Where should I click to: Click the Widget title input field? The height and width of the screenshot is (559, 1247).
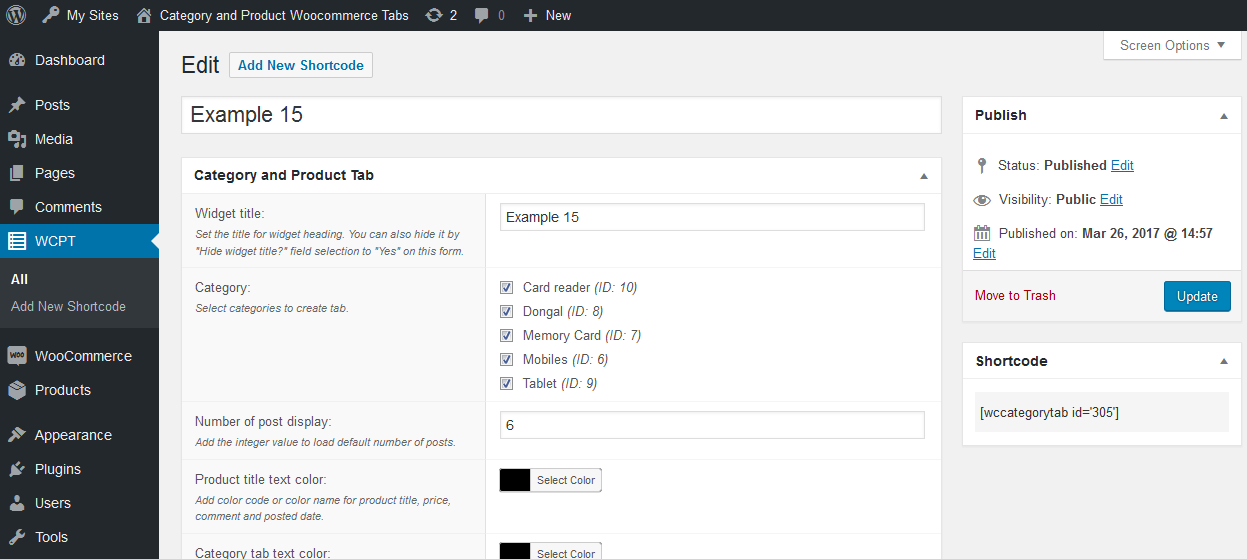712,217
